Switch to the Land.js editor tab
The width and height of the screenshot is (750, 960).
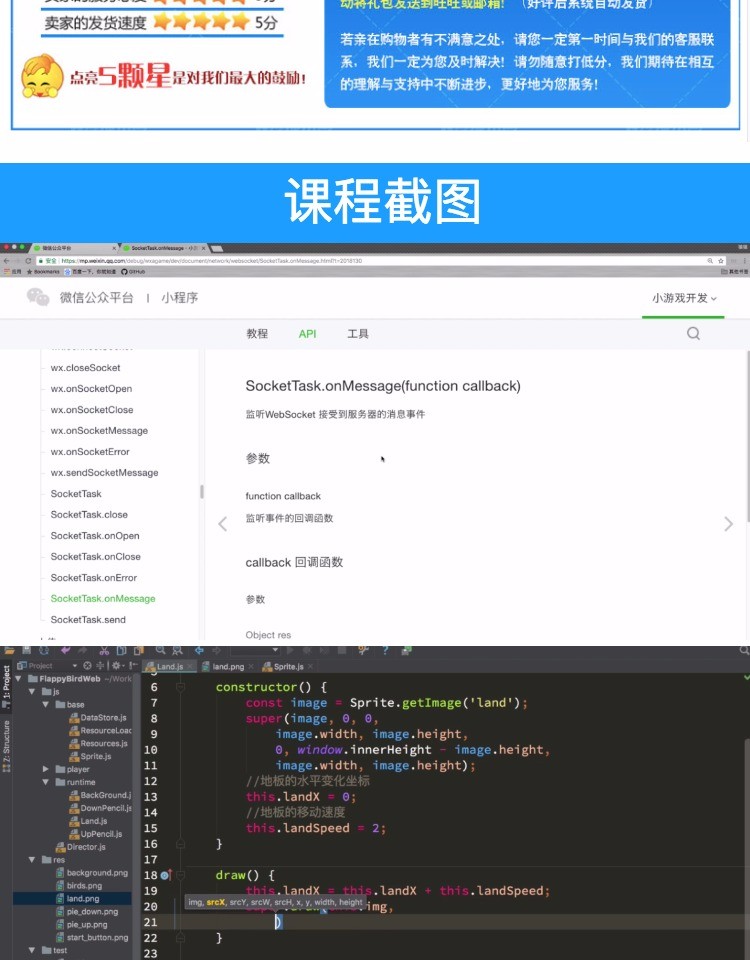(169, 666)
